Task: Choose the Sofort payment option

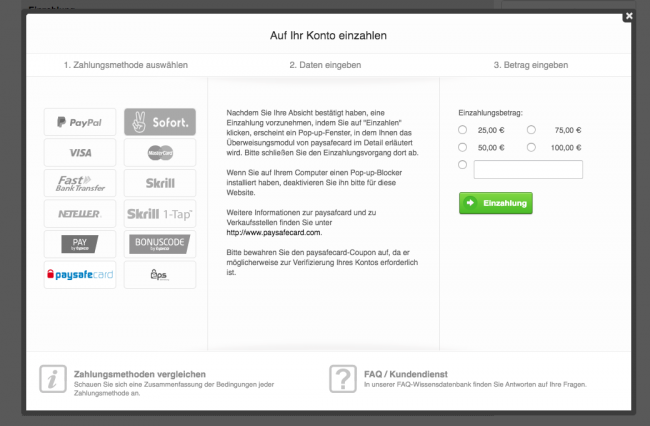Action: [160, 122]
